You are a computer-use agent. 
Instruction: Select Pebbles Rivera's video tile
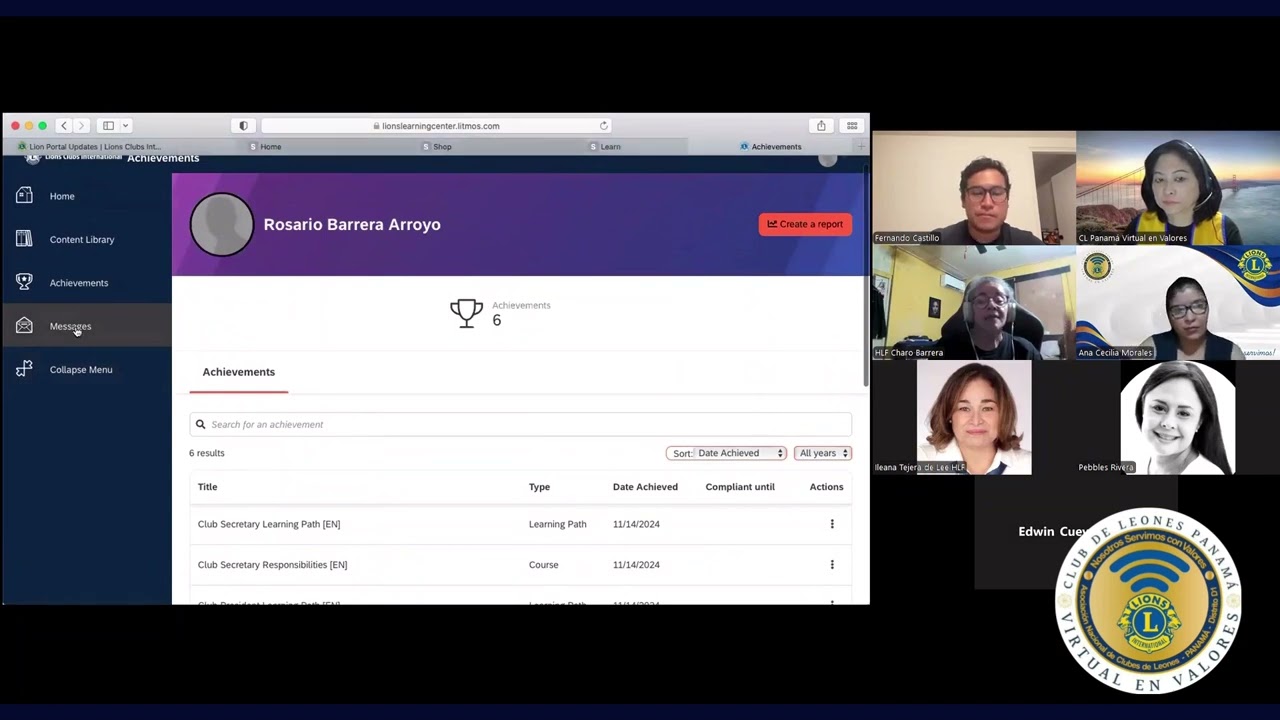click(x=1178, y=418)
